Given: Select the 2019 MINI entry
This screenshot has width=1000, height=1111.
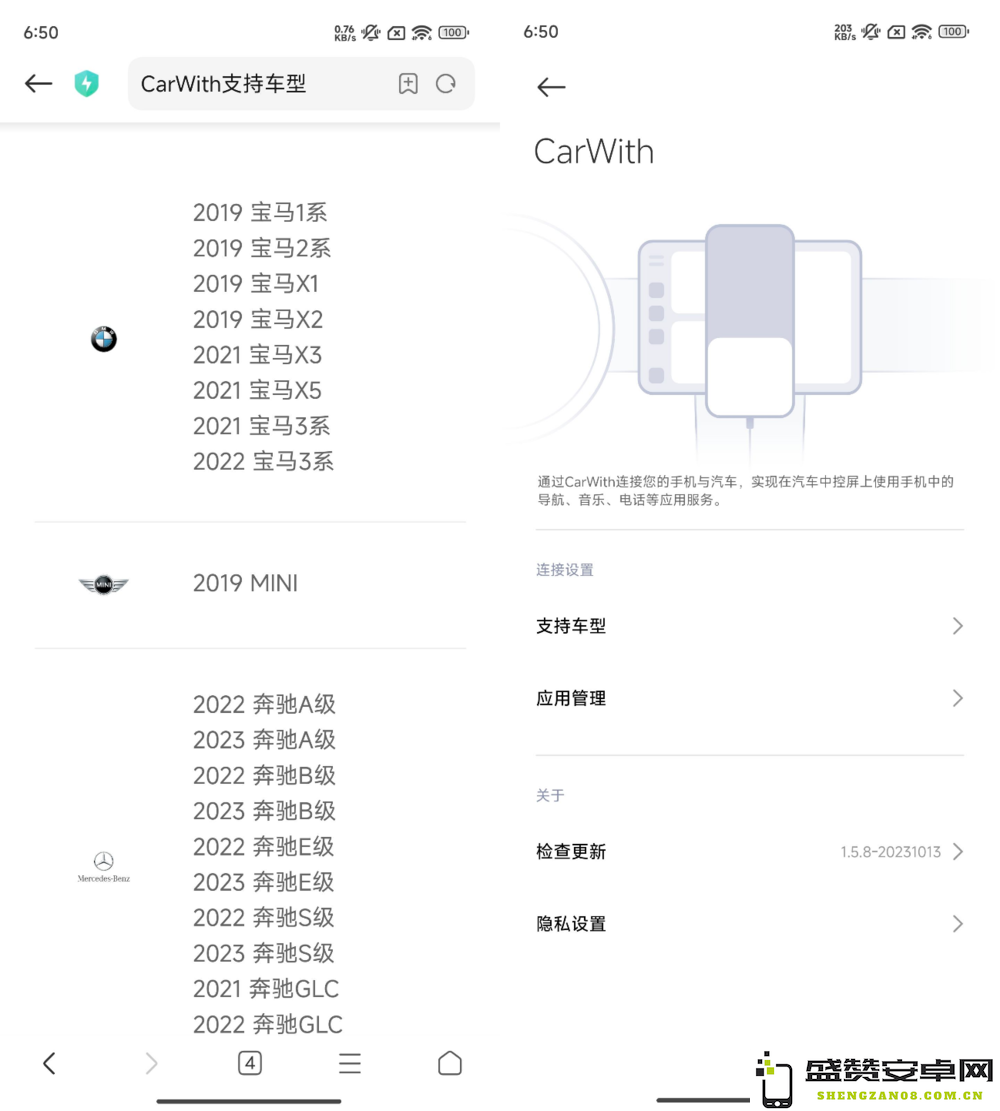Looking at the screenshot, I should 245,583.
